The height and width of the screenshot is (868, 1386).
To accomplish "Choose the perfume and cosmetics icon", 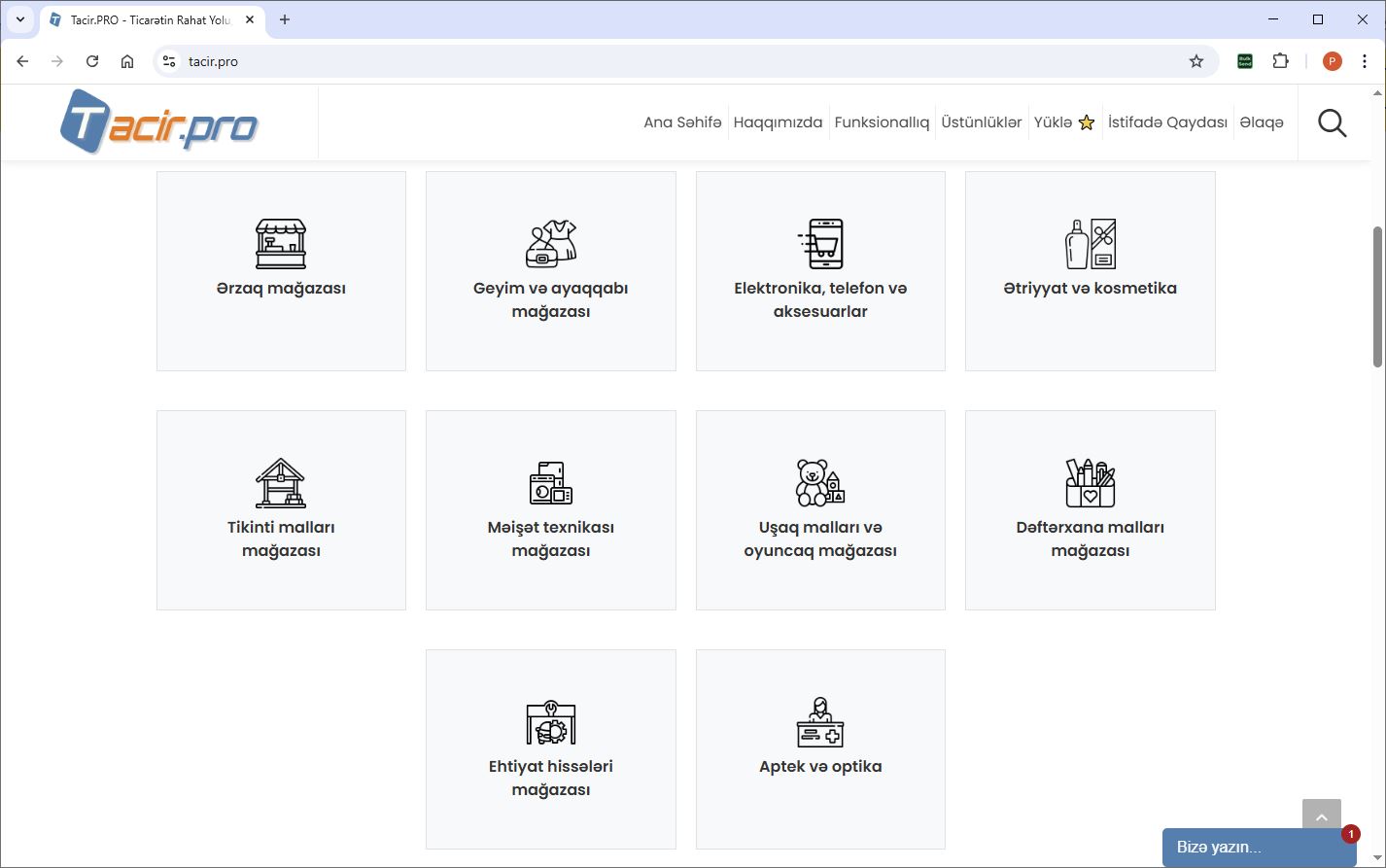I will point(1090,244).
